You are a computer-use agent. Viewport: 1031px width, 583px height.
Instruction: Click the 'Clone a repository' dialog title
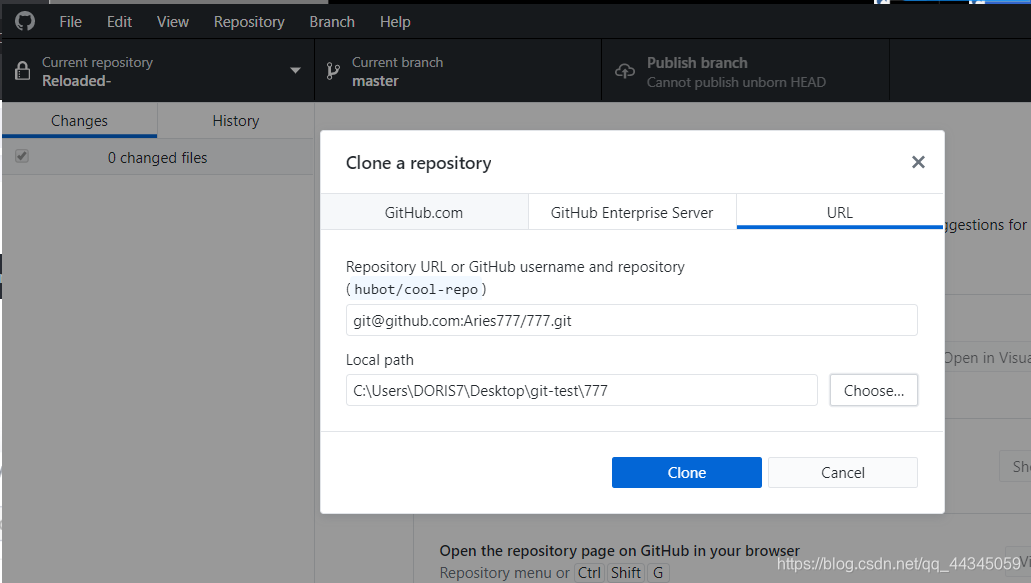click(419, 163)
